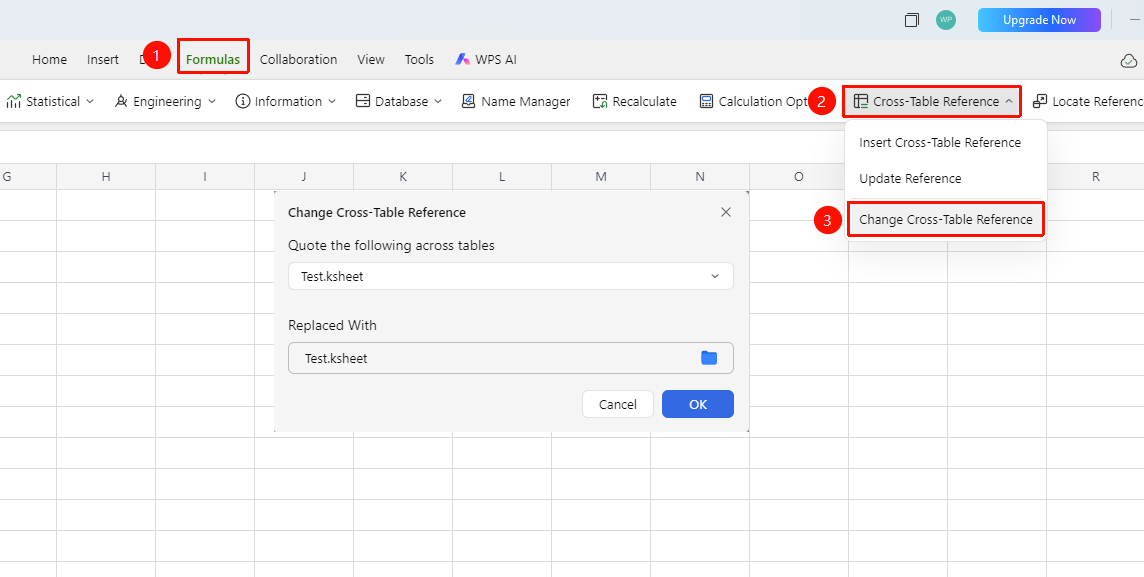Confirm the dialog with OK
Image resolution: width=1144 pixels, height=577 pixels.
(698, 404)
